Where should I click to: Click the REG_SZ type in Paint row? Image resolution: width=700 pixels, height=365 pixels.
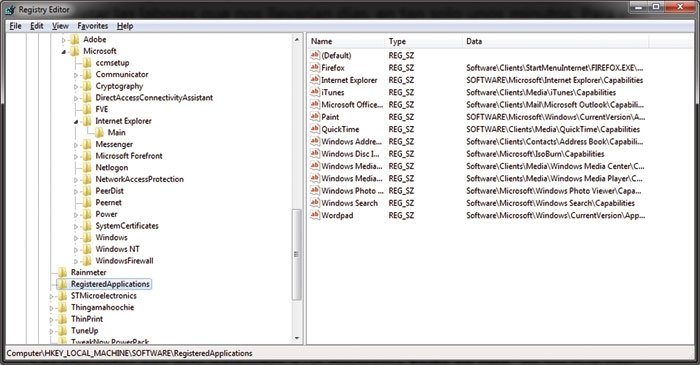point(401,117)
